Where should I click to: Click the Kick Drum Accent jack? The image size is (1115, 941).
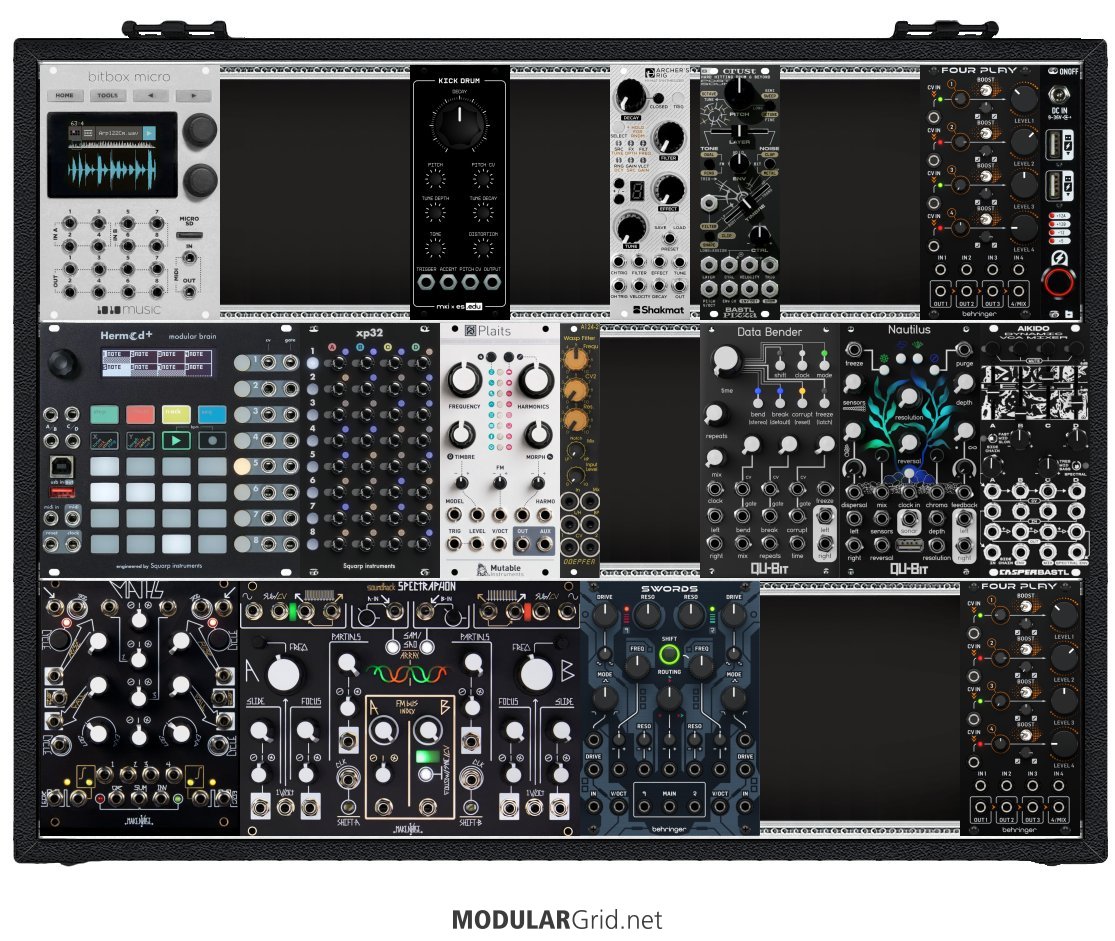coord(448,282)
